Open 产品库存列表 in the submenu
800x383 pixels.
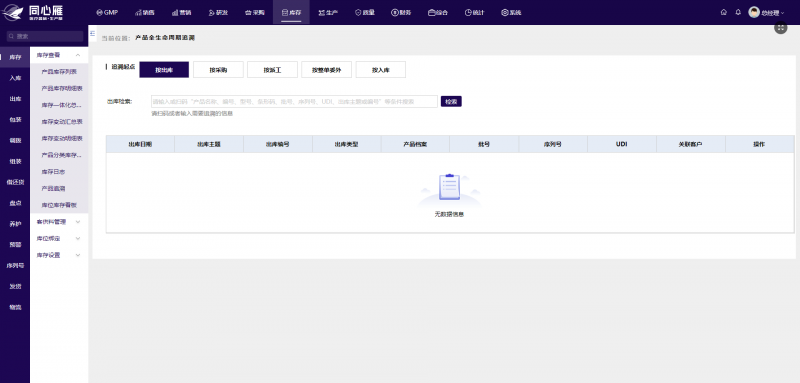pos(59,72)
